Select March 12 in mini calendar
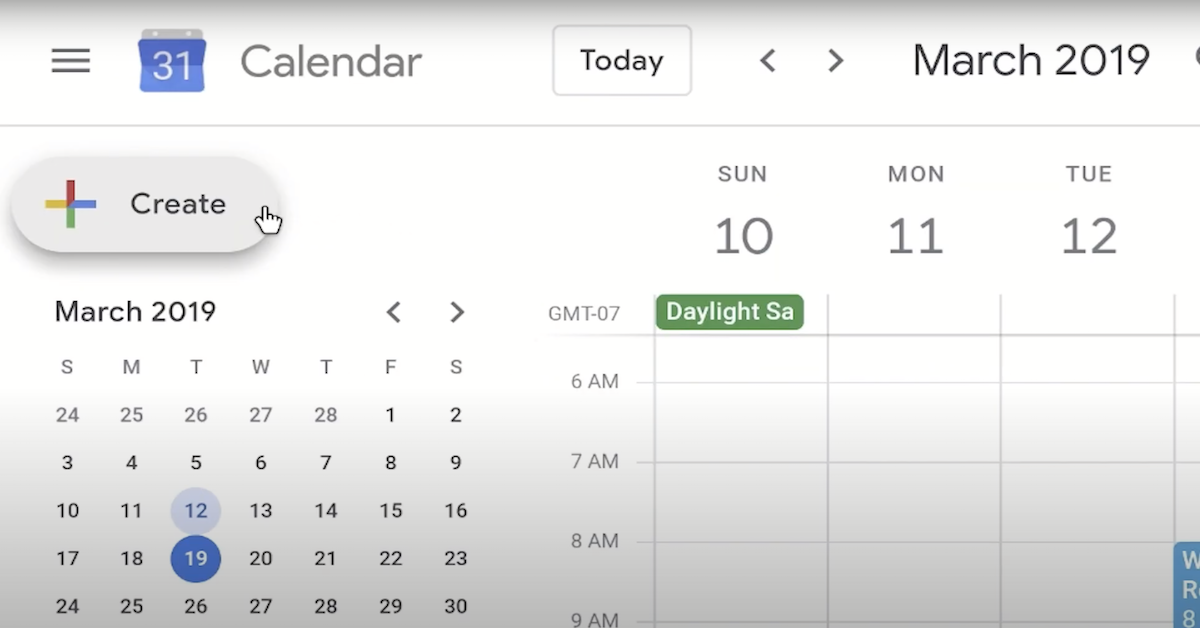Image resolution: width=1200 pixels, height=628 pixels. coord(196,510)
